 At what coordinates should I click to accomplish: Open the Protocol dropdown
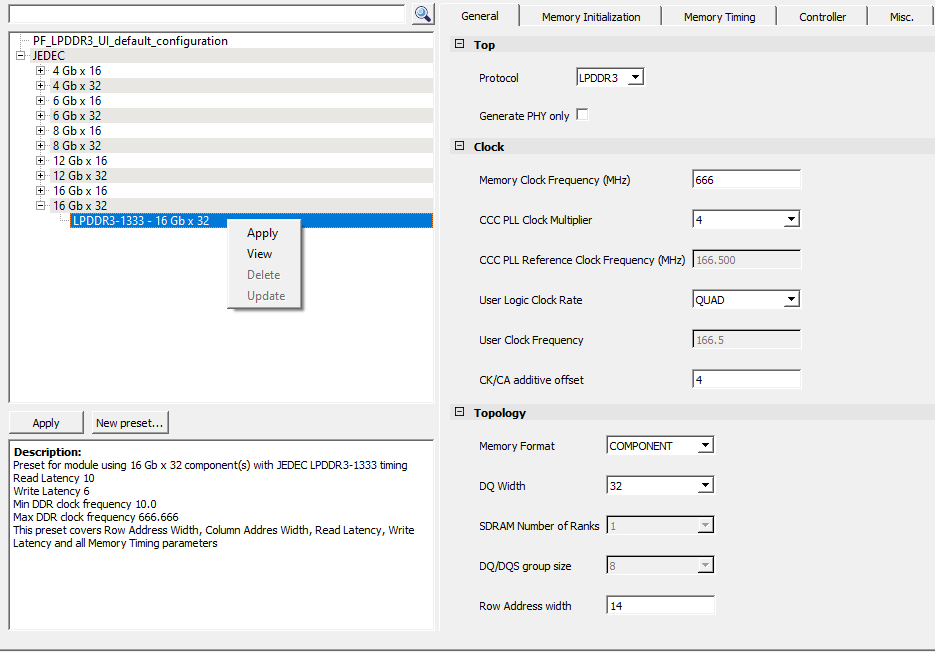(x=635, y=78)
